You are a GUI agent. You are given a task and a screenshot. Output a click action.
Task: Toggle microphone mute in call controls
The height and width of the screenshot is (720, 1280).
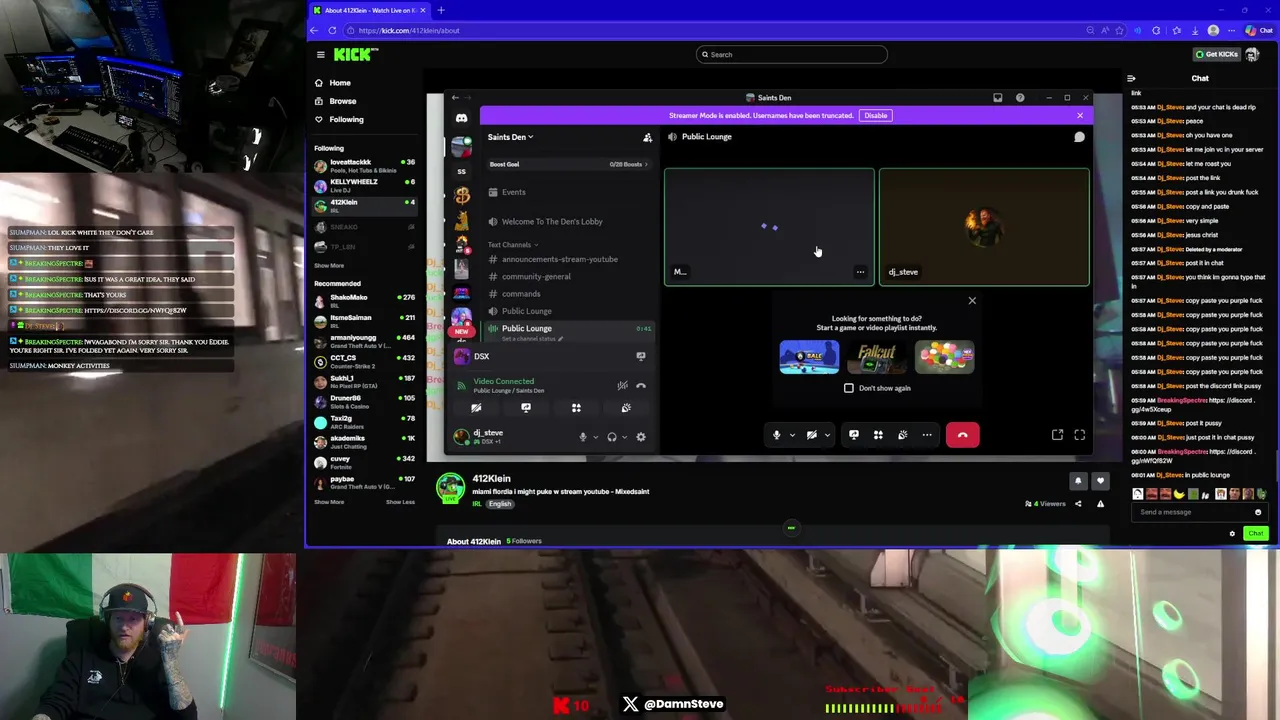coord(776,435)
